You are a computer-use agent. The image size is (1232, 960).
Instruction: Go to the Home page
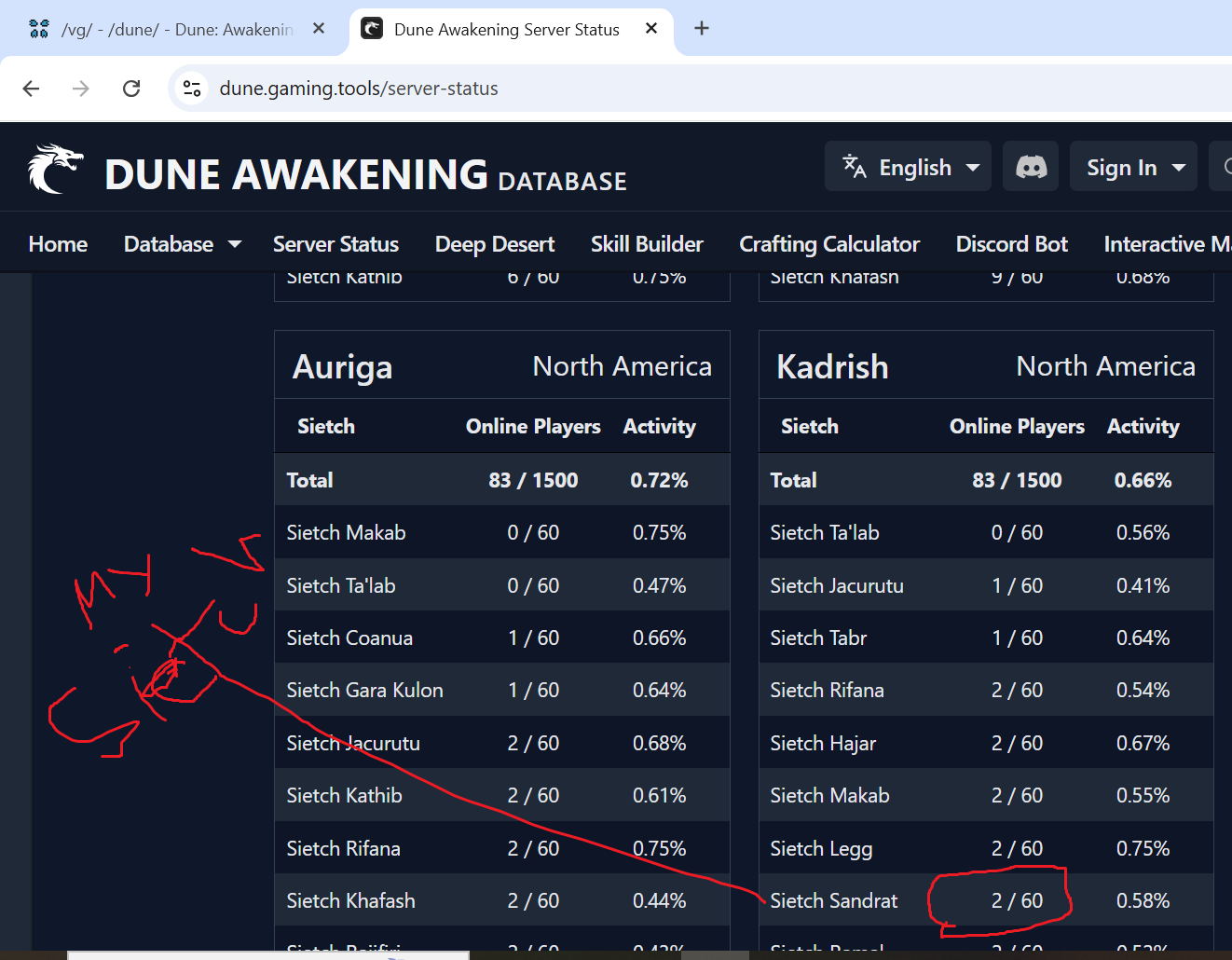[58, 244]
